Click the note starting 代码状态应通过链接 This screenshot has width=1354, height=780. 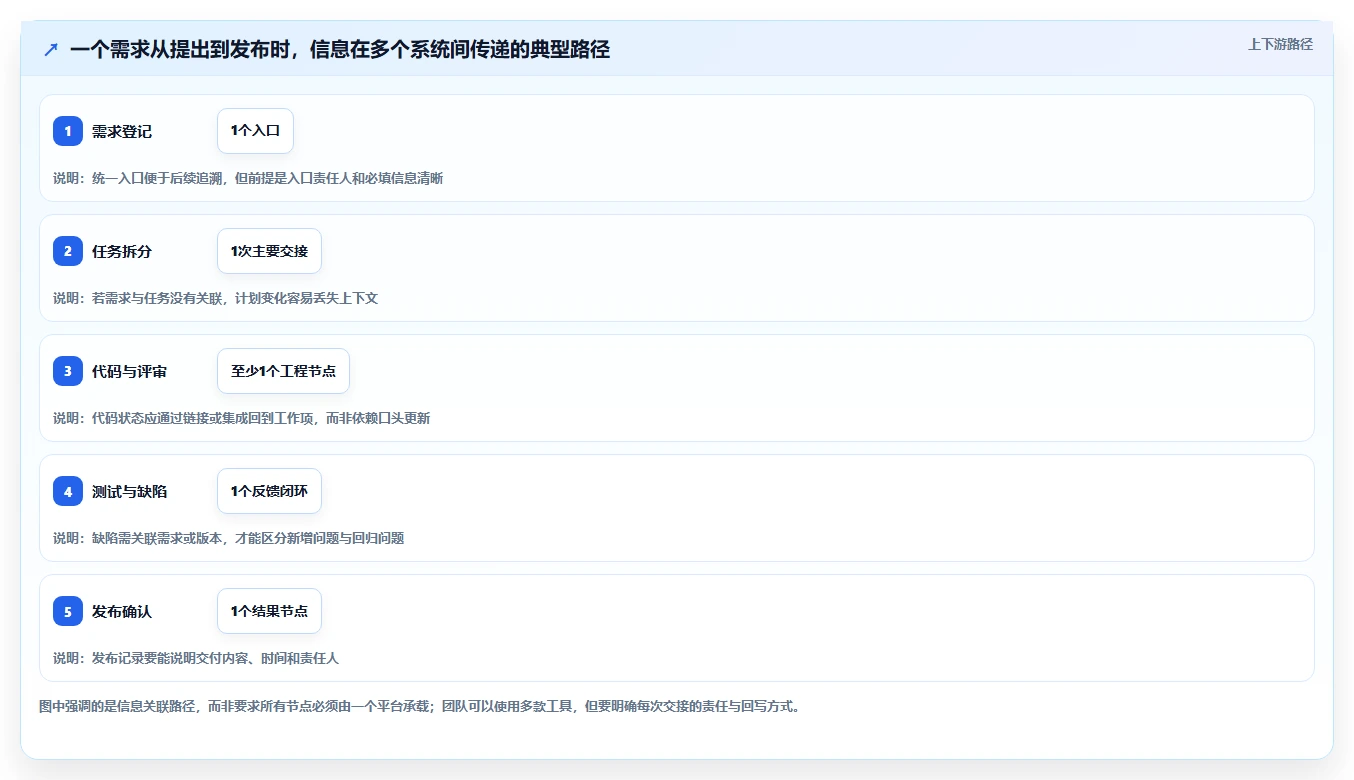pyautogui.click(x=241, y=418)
